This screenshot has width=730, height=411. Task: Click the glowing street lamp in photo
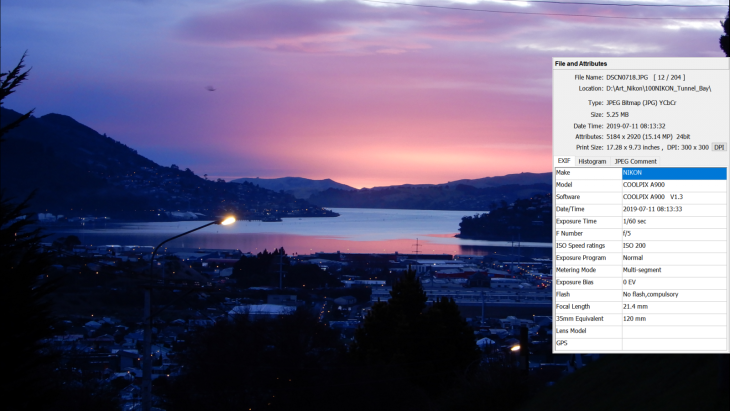[227, 220]
